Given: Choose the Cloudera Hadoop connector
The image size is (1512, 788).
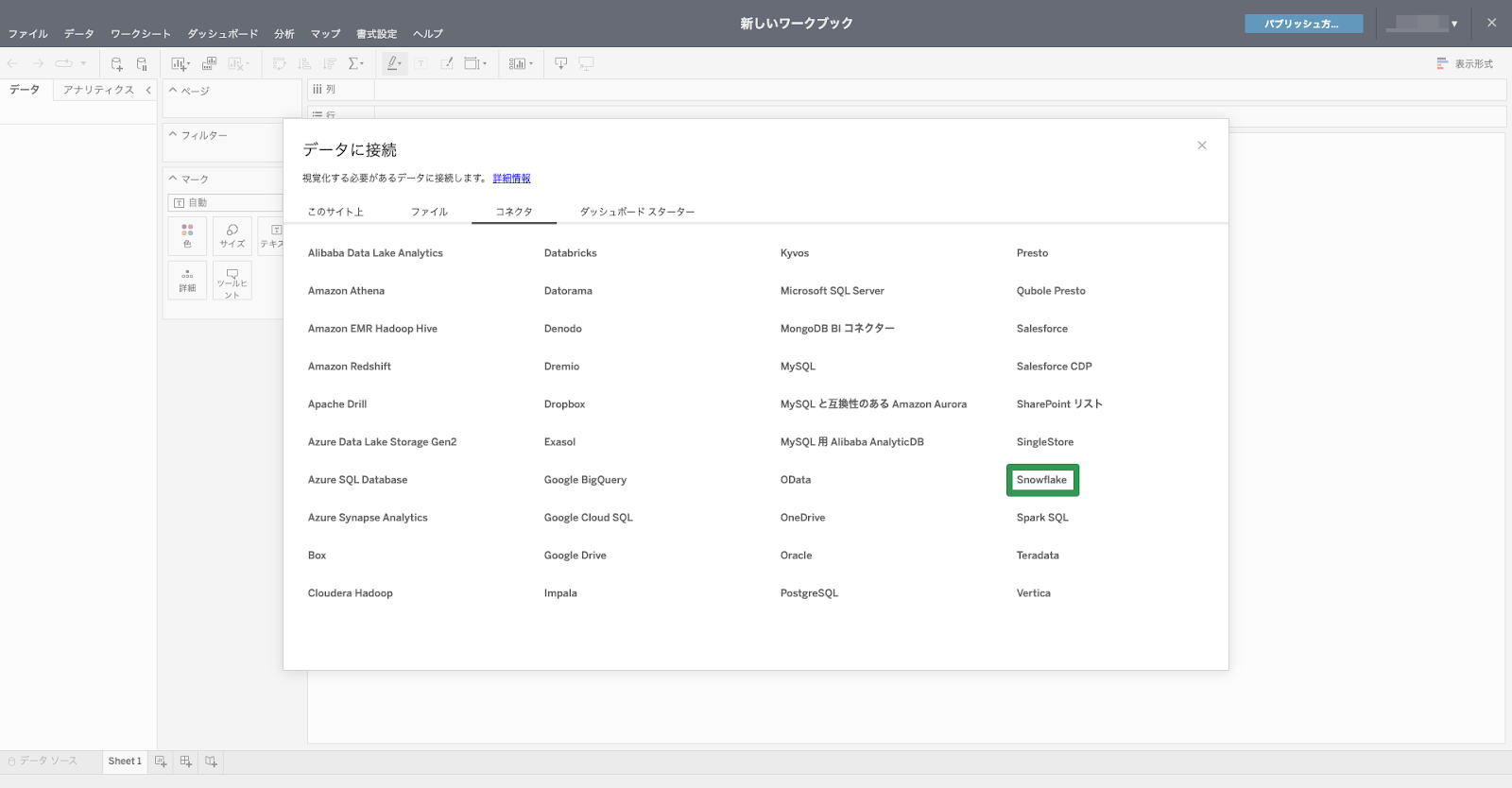Looking at the screenshot, I should tap(351, 593).
